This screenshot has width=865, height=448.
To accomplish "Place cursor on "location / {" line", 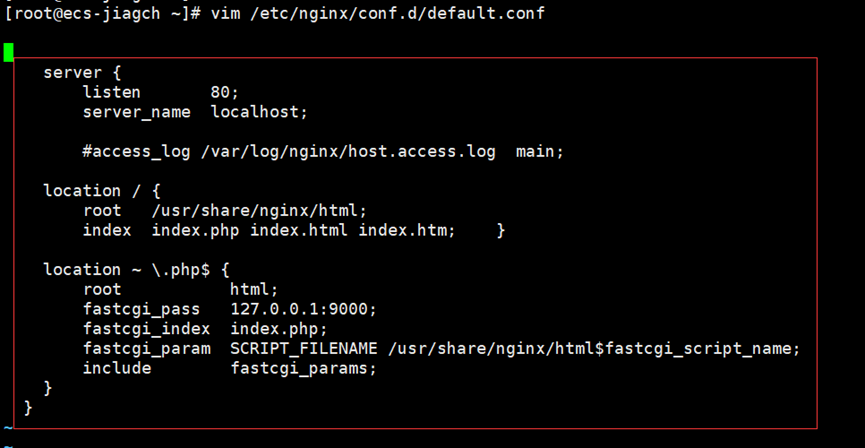I will coord(101,190).
